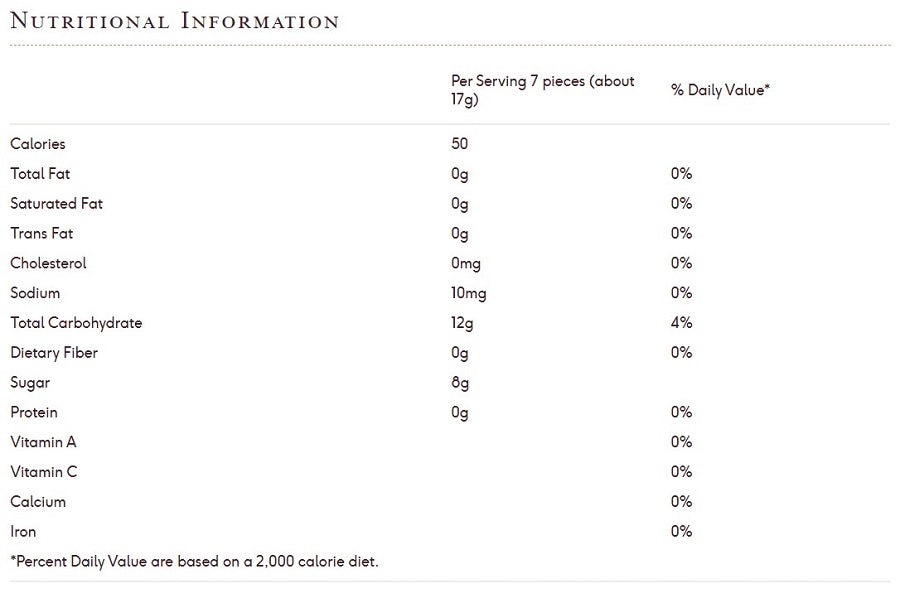Select the Total Fat row label
This screenshot has height=598, width=900.
pyautogui.click(x=40, y=174)
